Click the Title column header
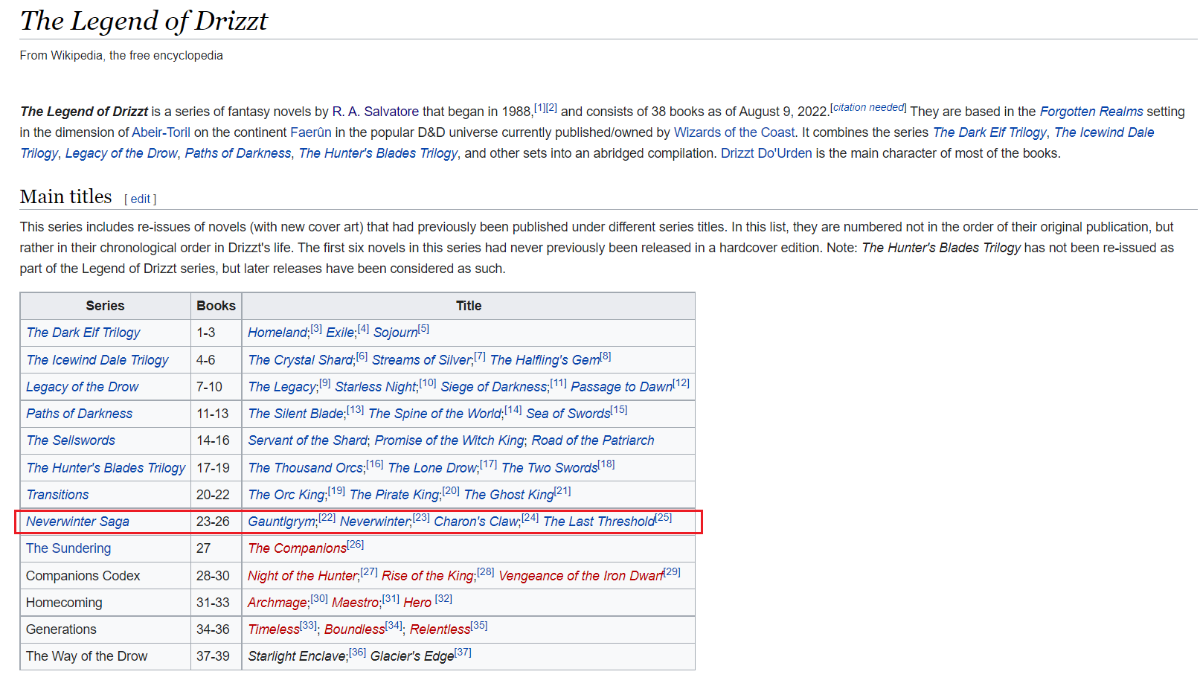Viewport: 1200px width, 686px height. tap(468, 306)
